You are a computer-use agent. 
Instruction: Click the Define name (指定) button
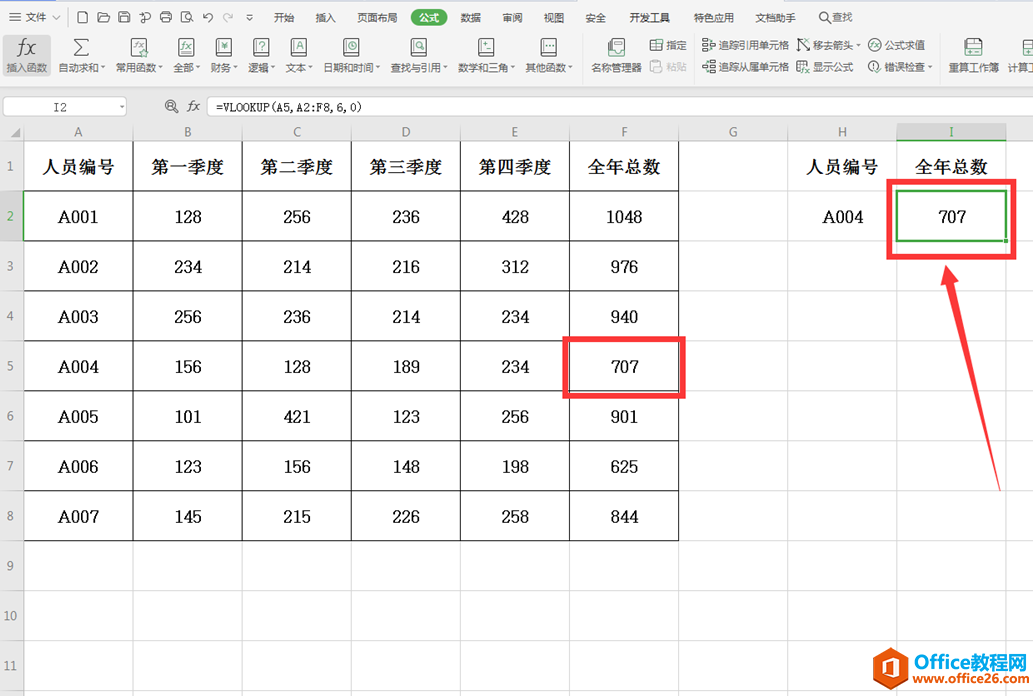coord(668,45)
